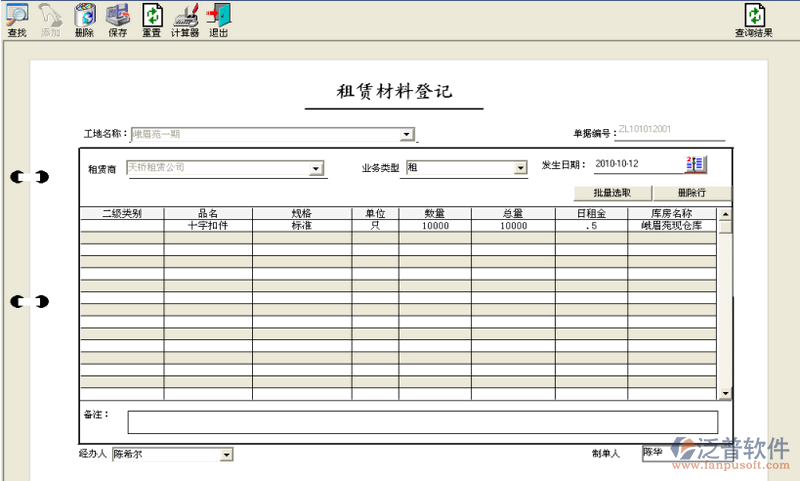Click into the 备注 text field
Image resolution: width=800 pixels, height=481 pixels.
tap(422, 422)
